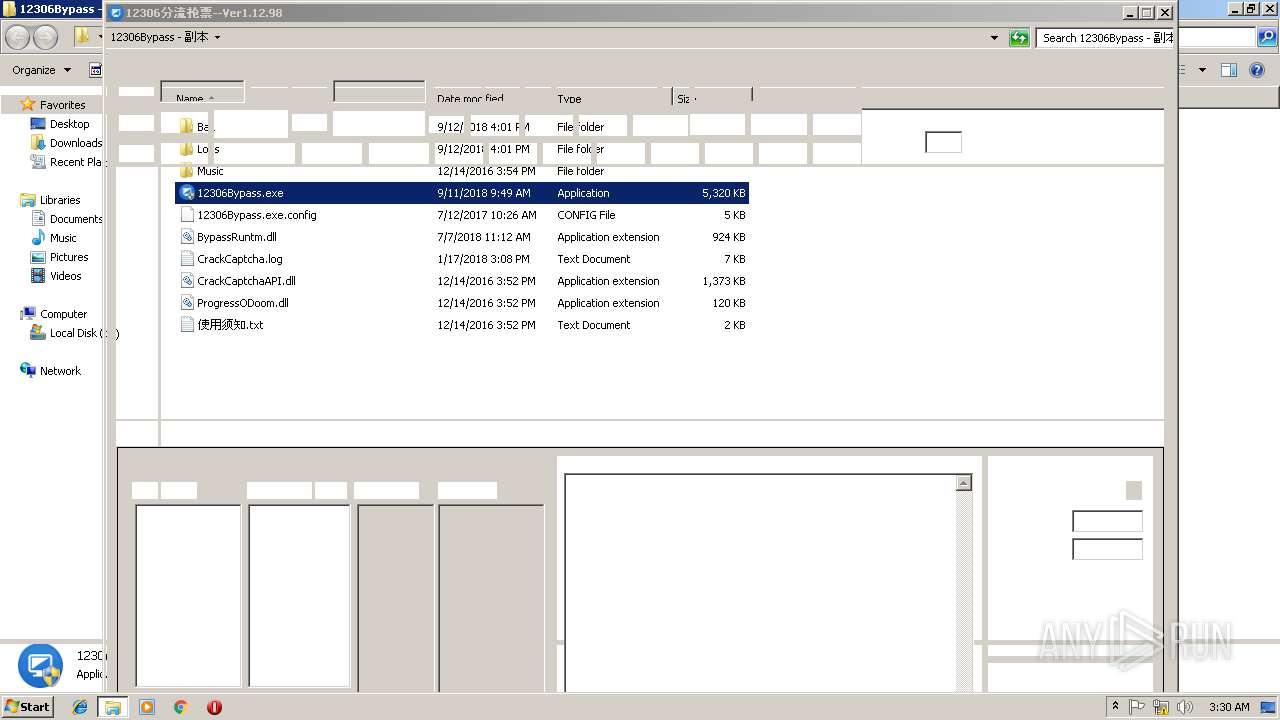The image size is (1280, 720).
Task: Click the green refresh icon in address bar
Action: (1019, 38)
